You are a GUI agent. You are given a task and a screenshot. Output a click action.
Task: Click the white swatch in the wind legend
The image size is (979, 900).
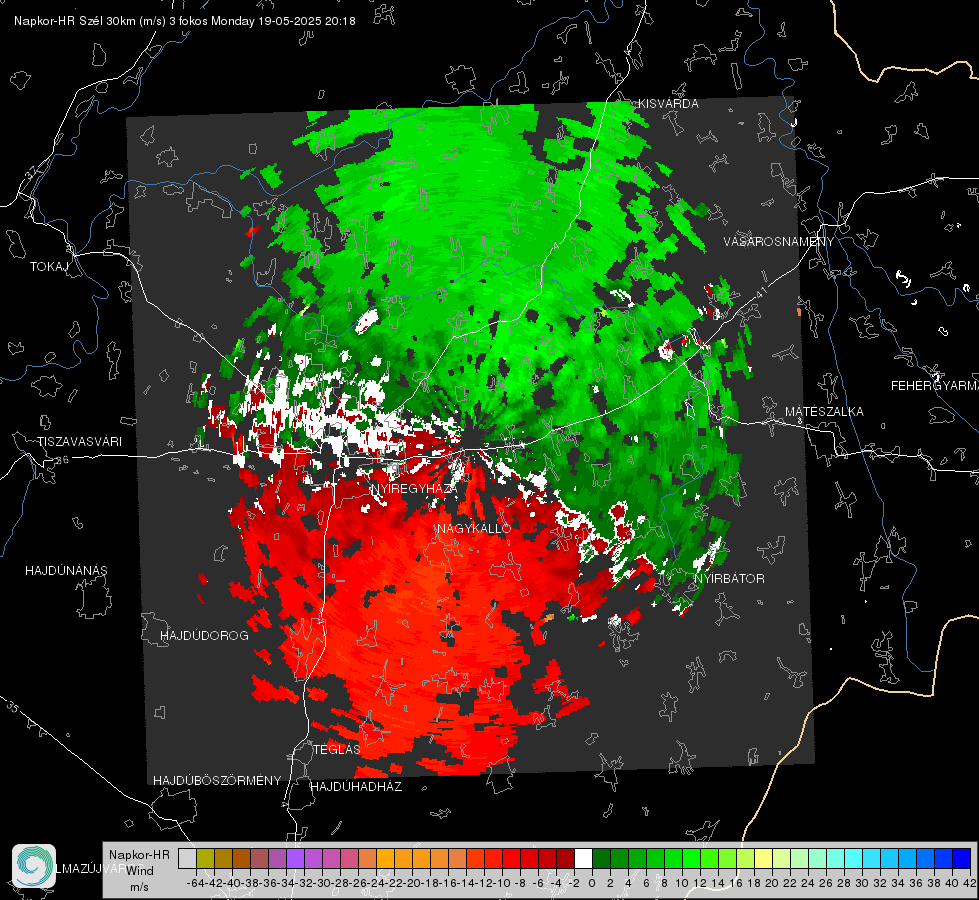583,859
